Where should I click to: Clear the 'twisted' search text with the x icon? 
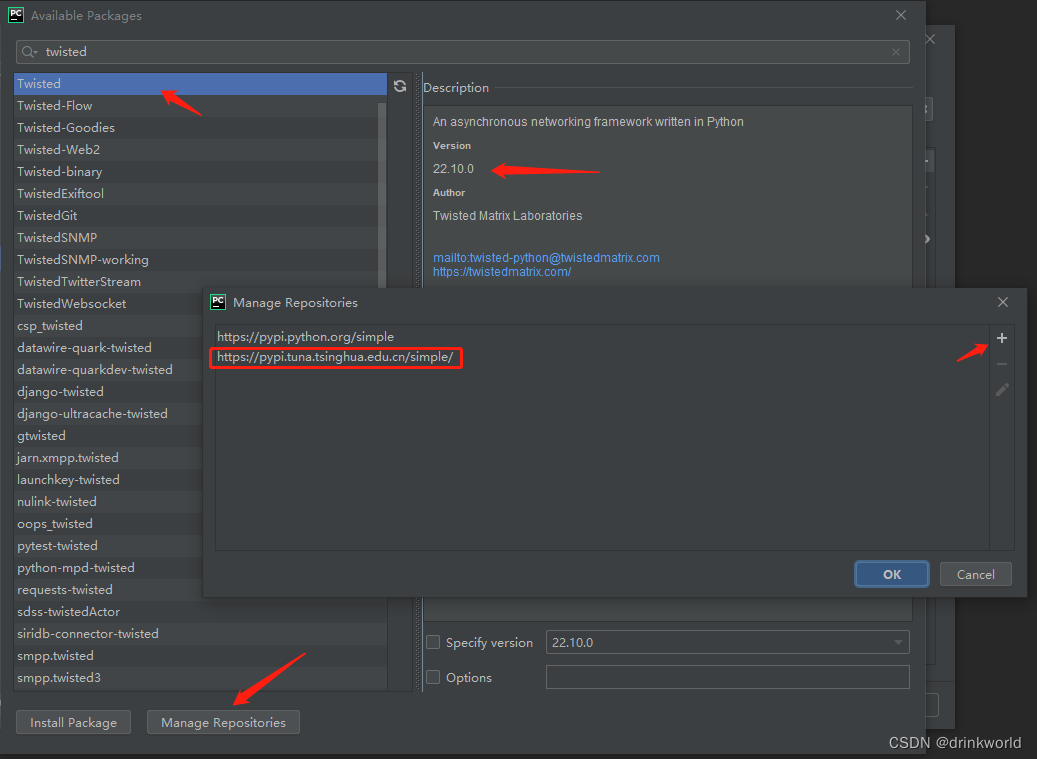coord(896,51)
